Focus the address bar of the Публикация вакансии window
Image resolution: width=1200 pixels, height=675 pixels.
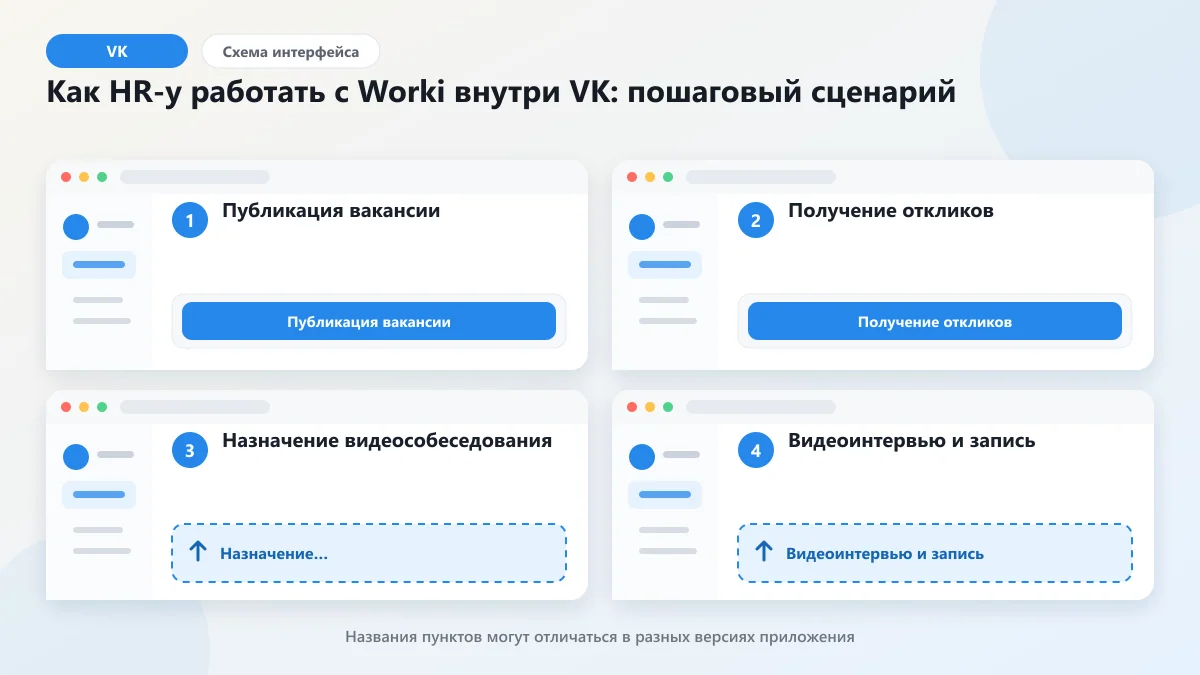(195, 177)
